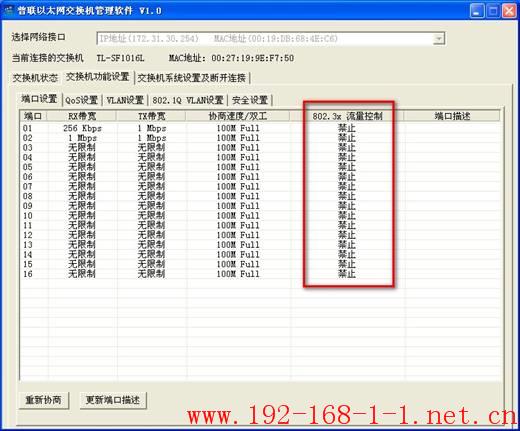The height and width of the screenshot is (431, 520).
Task: Select the 交换机功能设置 tab
Action: click(97, 77)
